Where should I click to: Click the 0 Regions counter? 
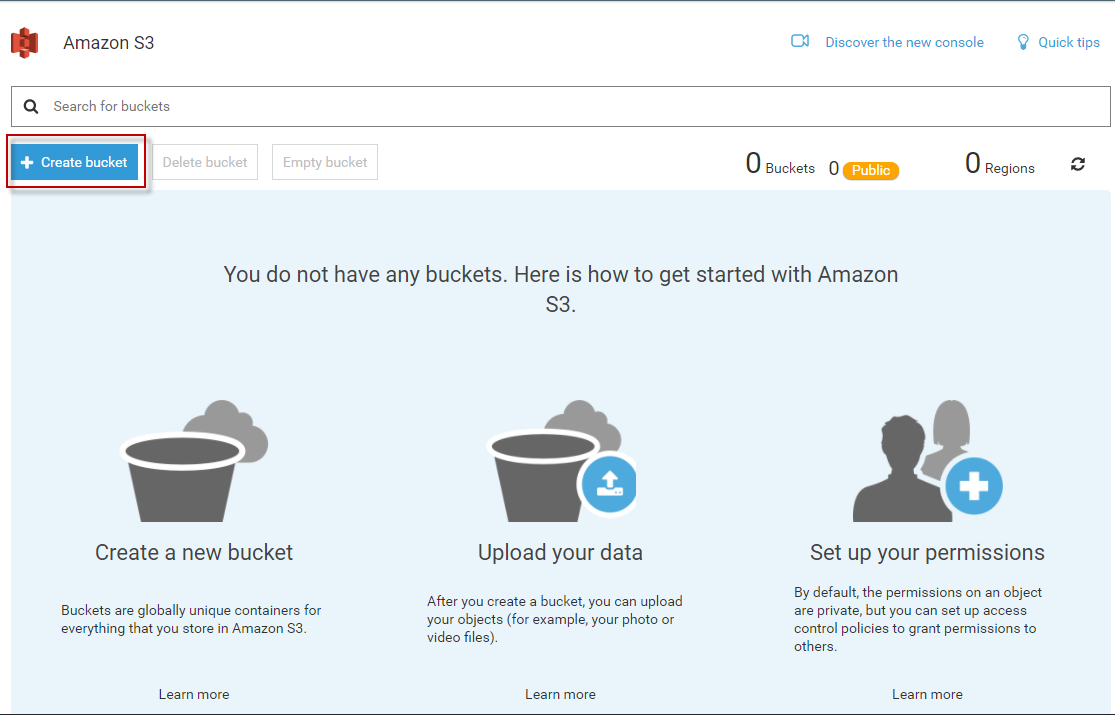point(999,165)
